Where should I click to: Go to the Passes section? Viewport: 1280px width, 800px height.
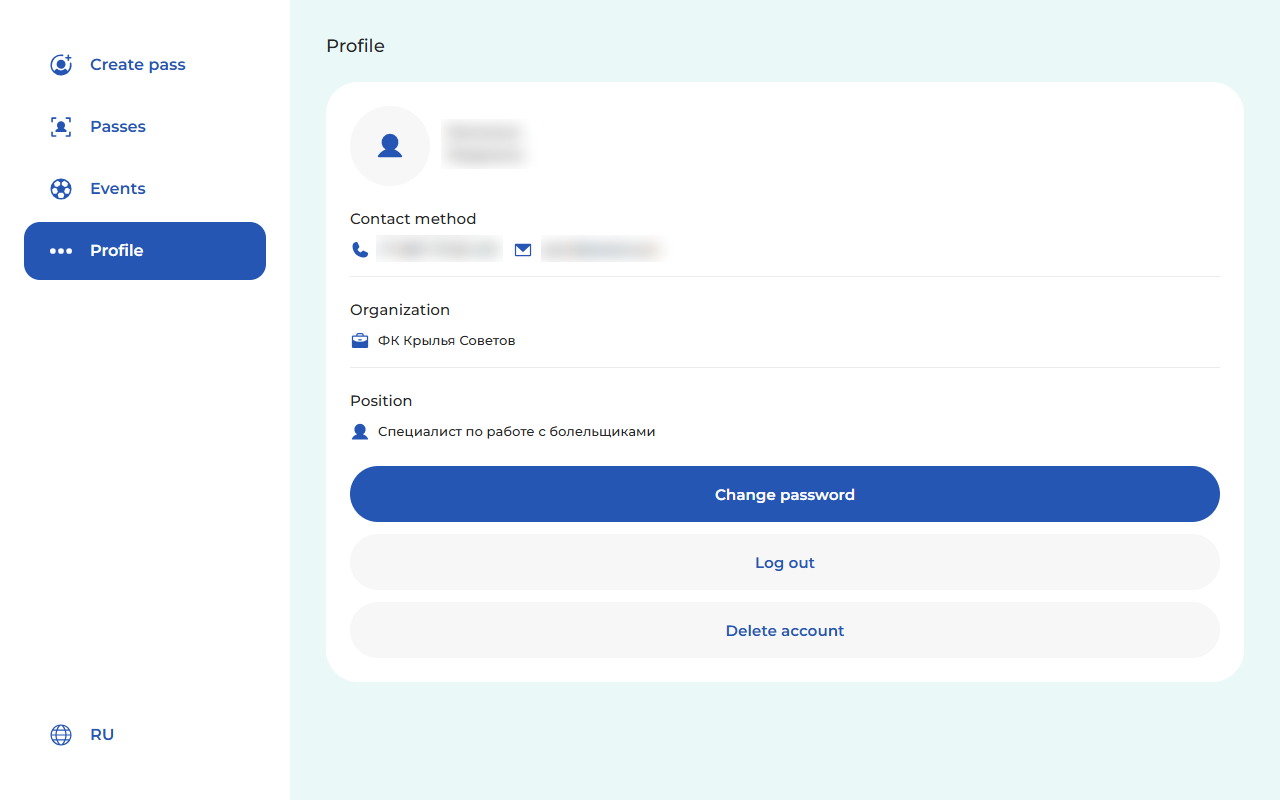click(x=145, y=127)
